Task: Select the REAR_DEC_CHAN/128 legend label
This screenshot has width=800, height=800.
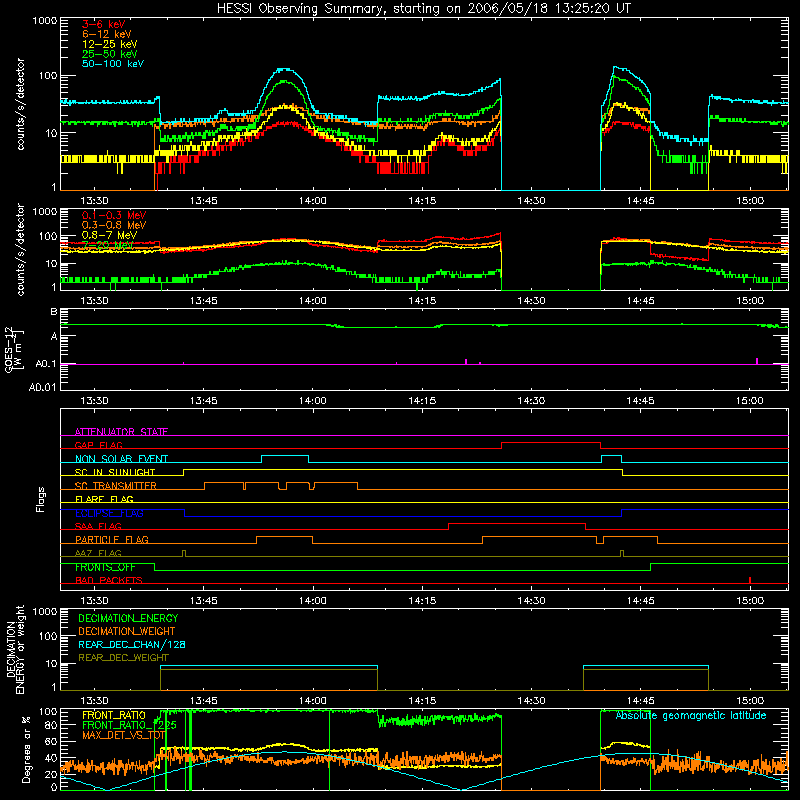Action: click(x=132, y=644)
